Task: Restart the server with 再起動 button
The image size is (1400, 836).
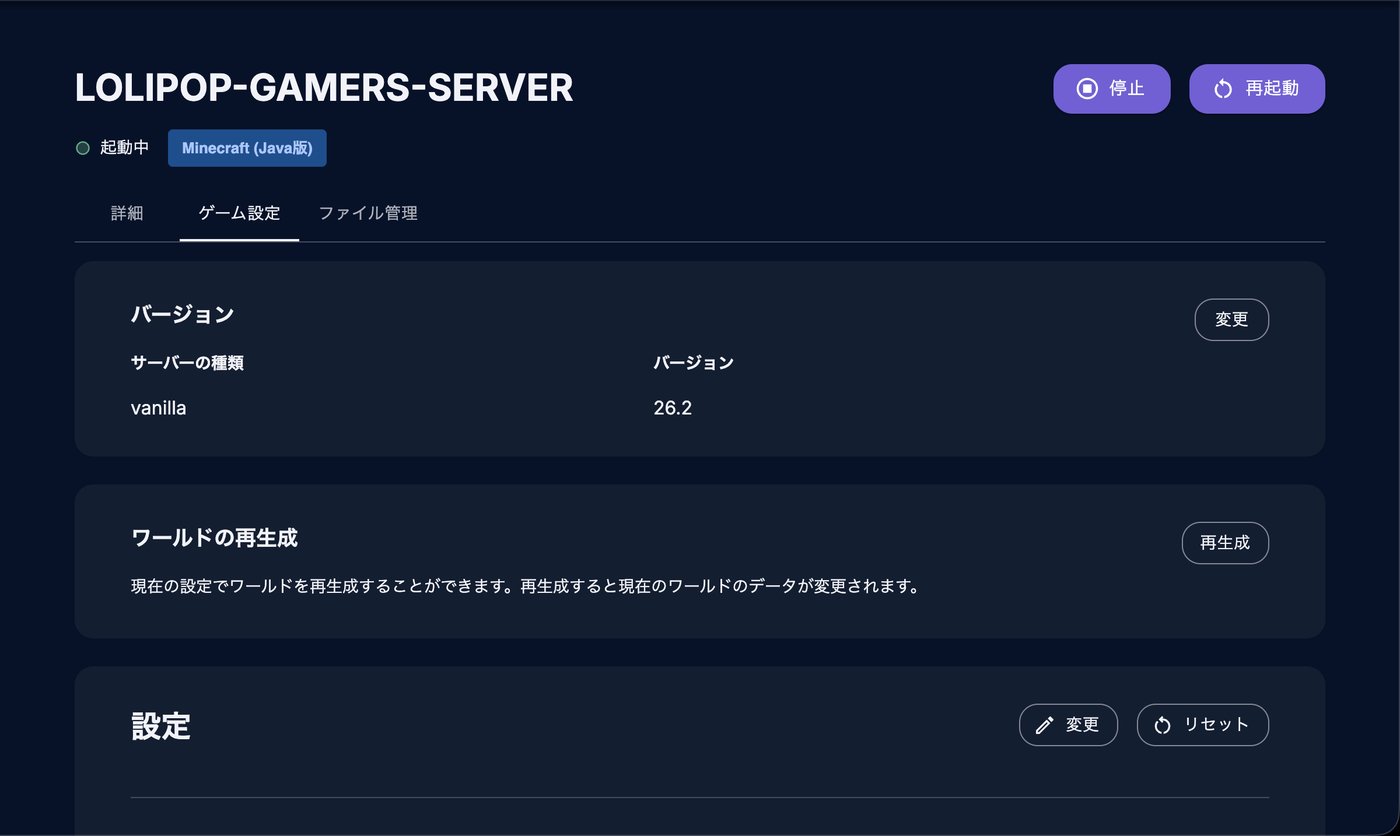Action: tap(1257, 89)
